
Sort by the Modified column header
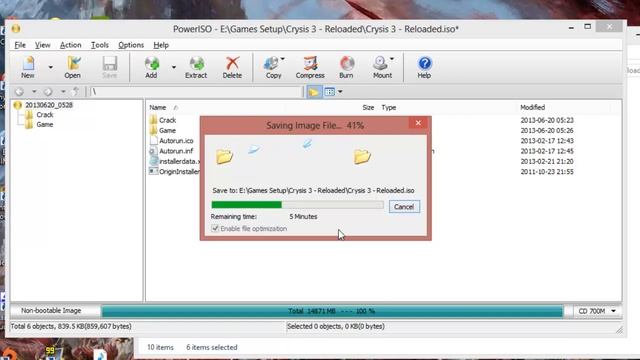coord(532,107)
